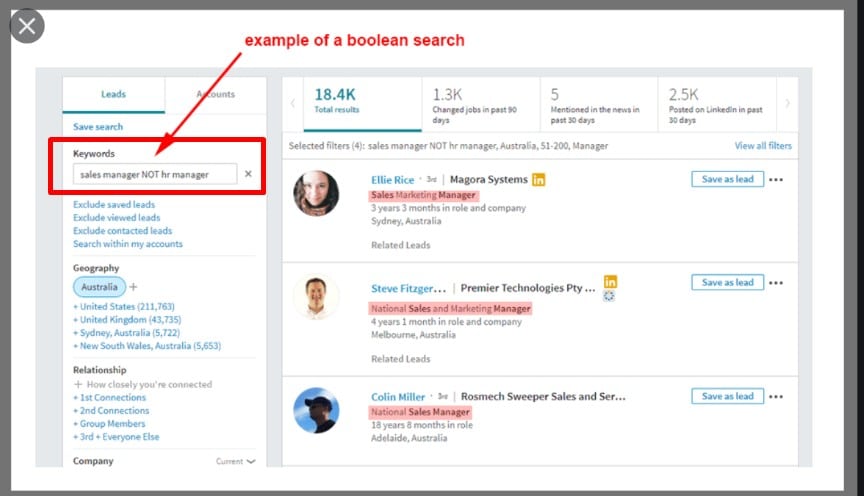The width and height of the screenshot is (864, 496).
Task: Add Group Members relationship filter
Action: point(109,424)
